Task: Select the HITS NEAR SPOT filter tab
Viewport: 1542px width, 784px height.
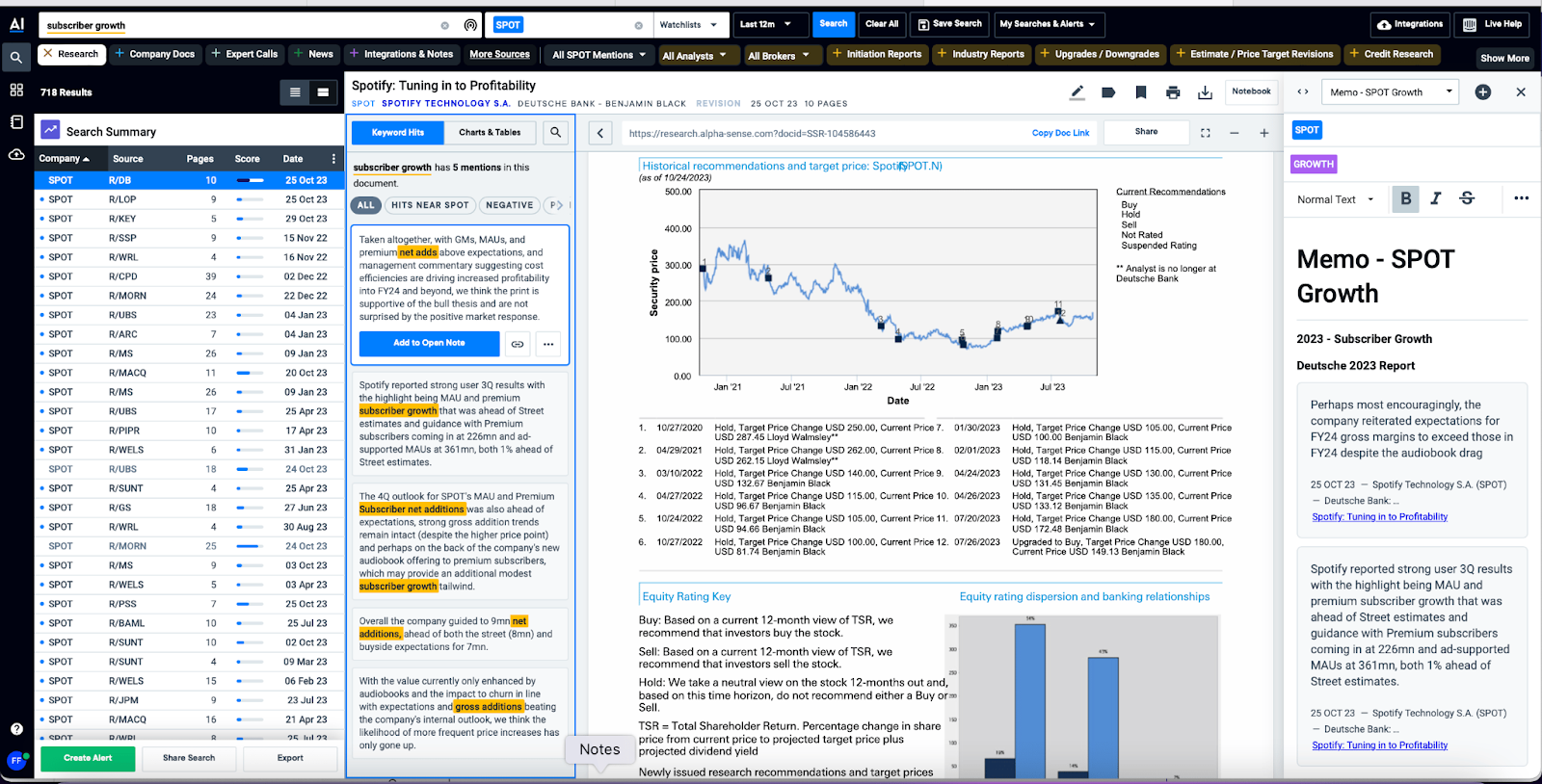Action: [430, 205]
